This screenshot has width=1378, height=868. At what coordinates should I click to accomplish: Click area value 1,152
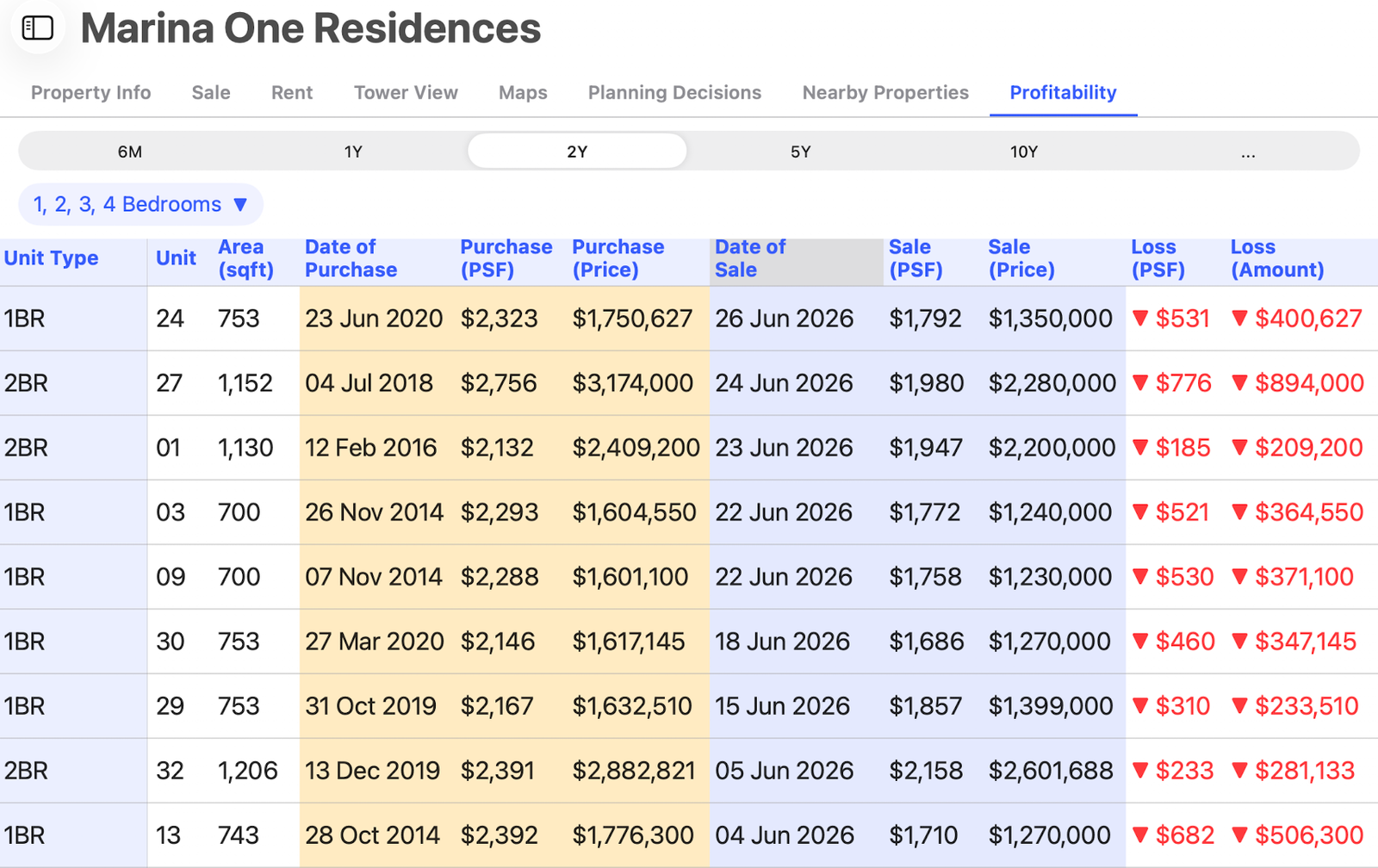[245, 383]
